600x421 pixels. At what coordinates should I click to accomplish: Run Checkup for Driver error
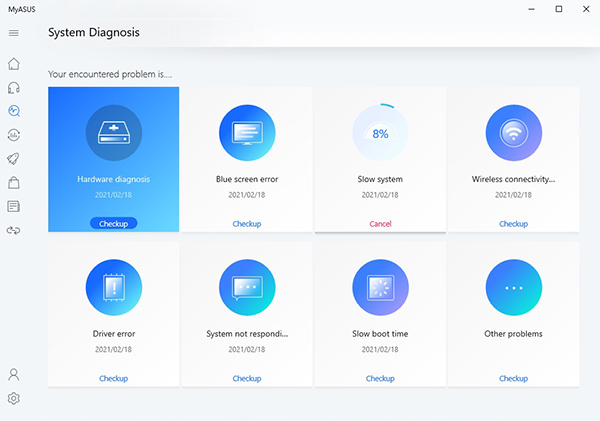114,379
